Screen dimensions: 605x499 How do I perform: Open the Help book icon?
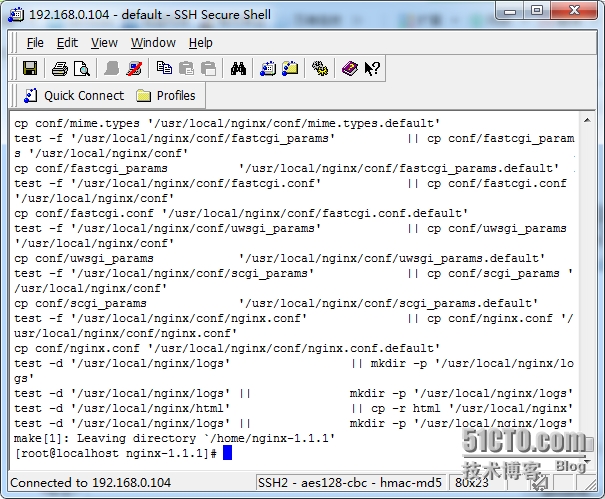[x=350, y=69]
